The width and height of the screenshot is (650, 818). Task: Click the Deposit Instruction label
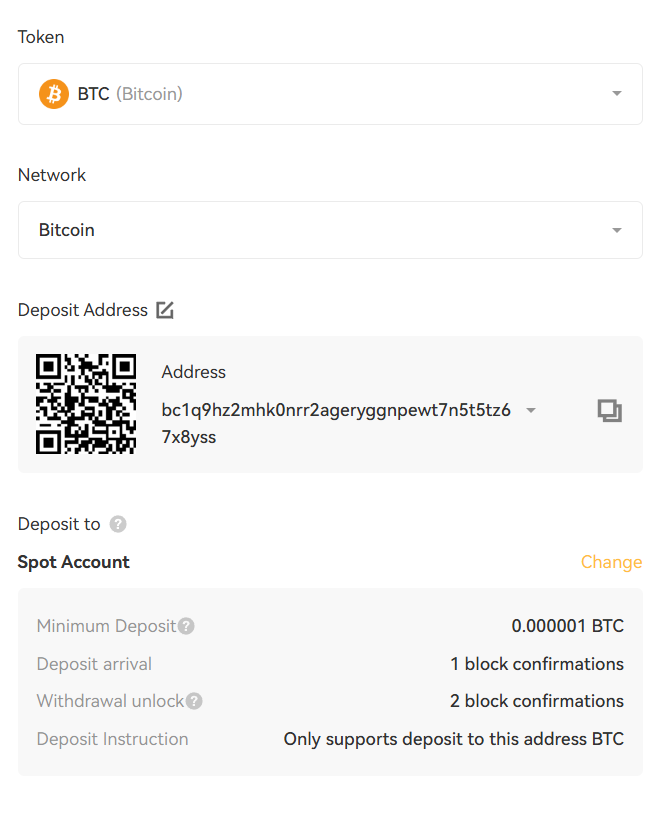coord(112,739)
